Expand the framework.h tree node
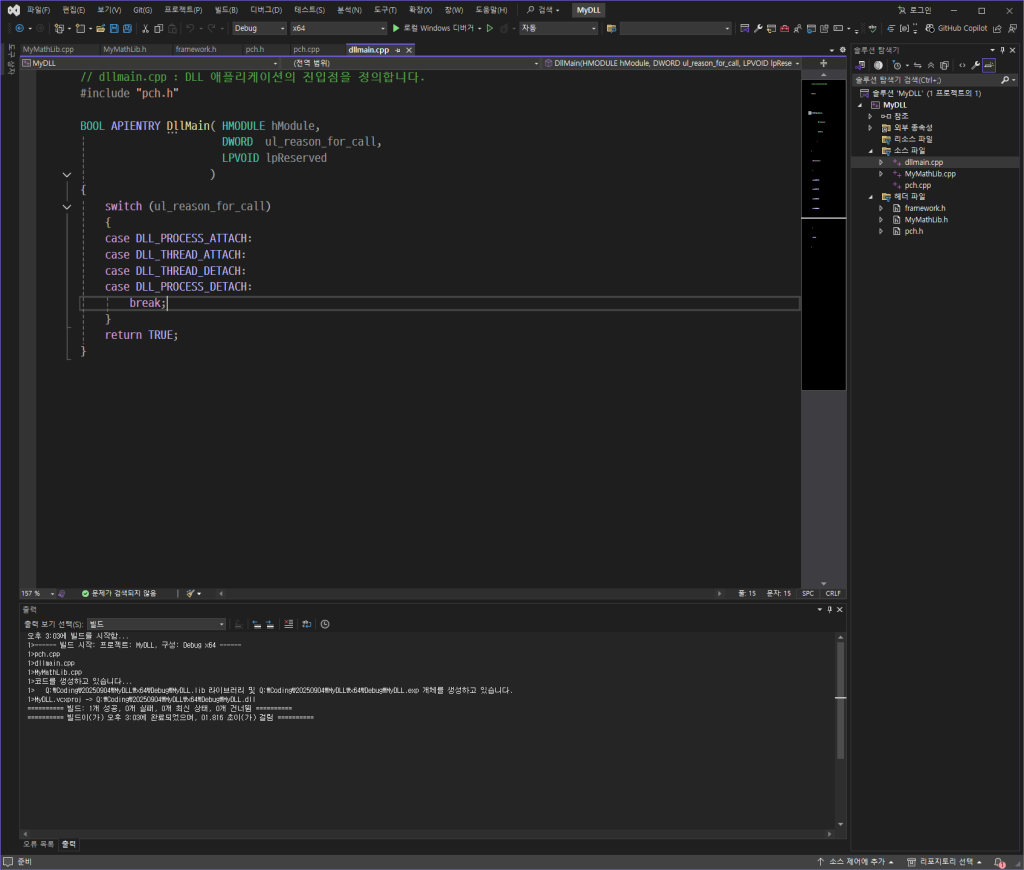1024x870 pixels. 881,208
